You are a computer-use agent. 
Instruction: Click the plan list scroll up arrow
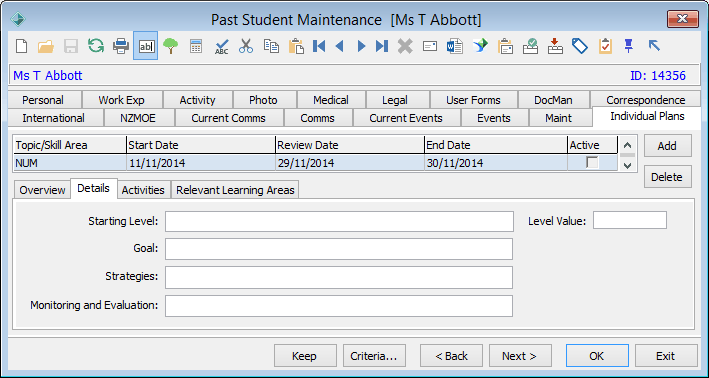point(627,146)
